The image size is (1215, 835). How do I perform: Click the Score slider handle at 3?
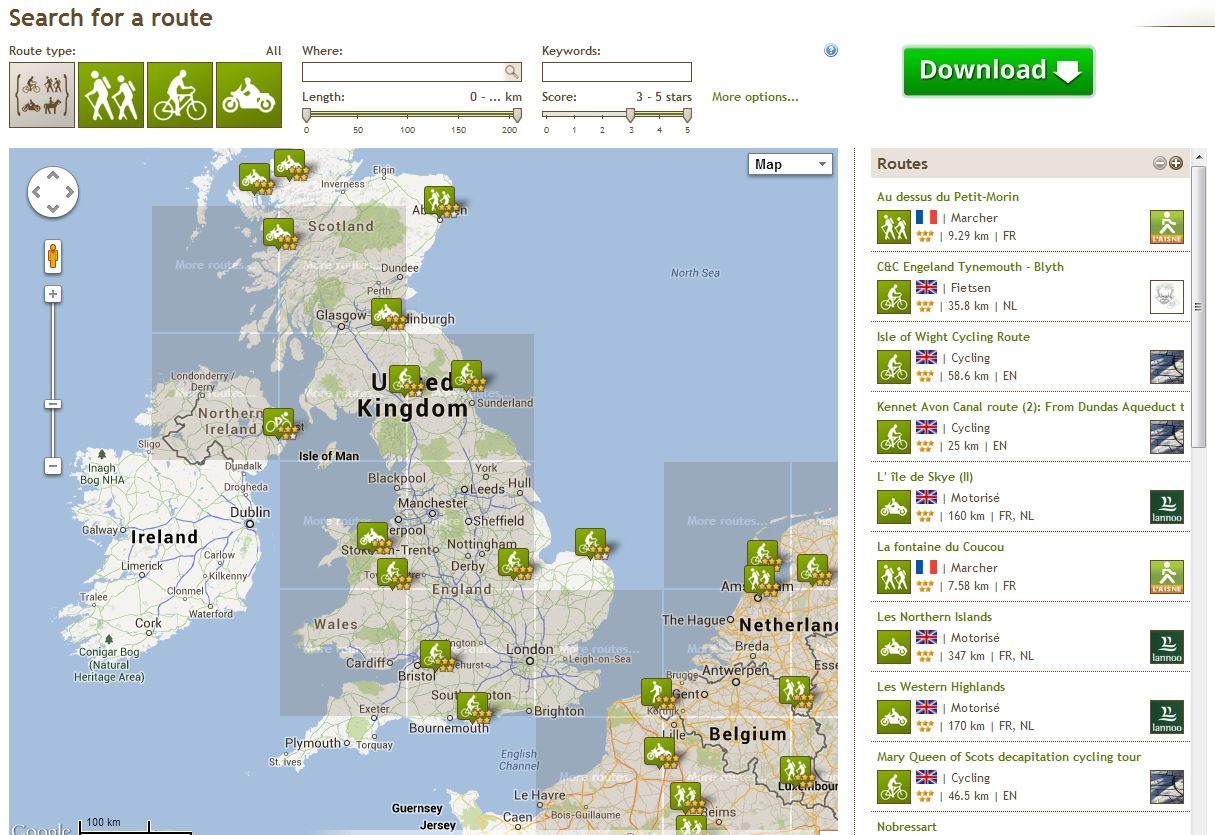[630, 115]
